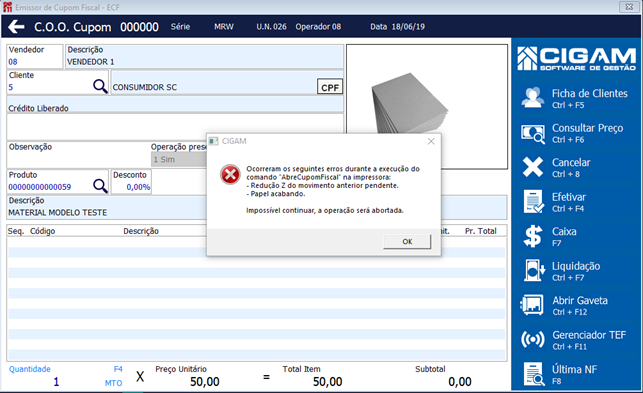Click Papel acabando error line
The height and width of the screenshot is (393, 643).
(x=276, y=194)
